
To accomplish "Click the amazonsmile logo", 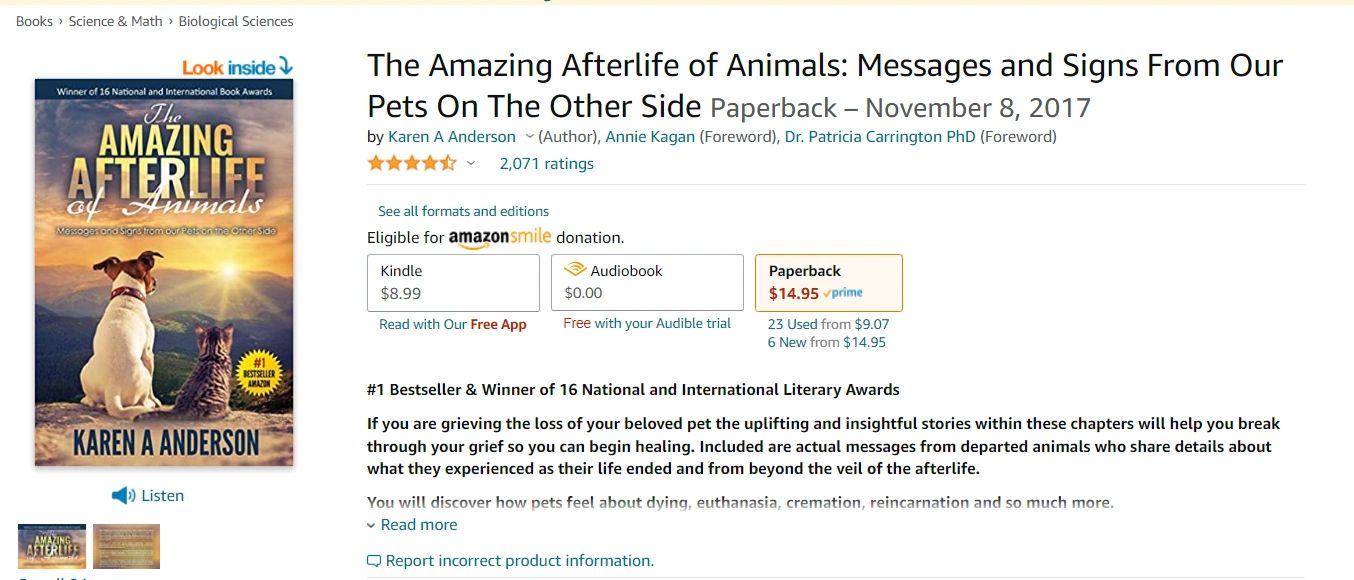I will coord(500,238).
